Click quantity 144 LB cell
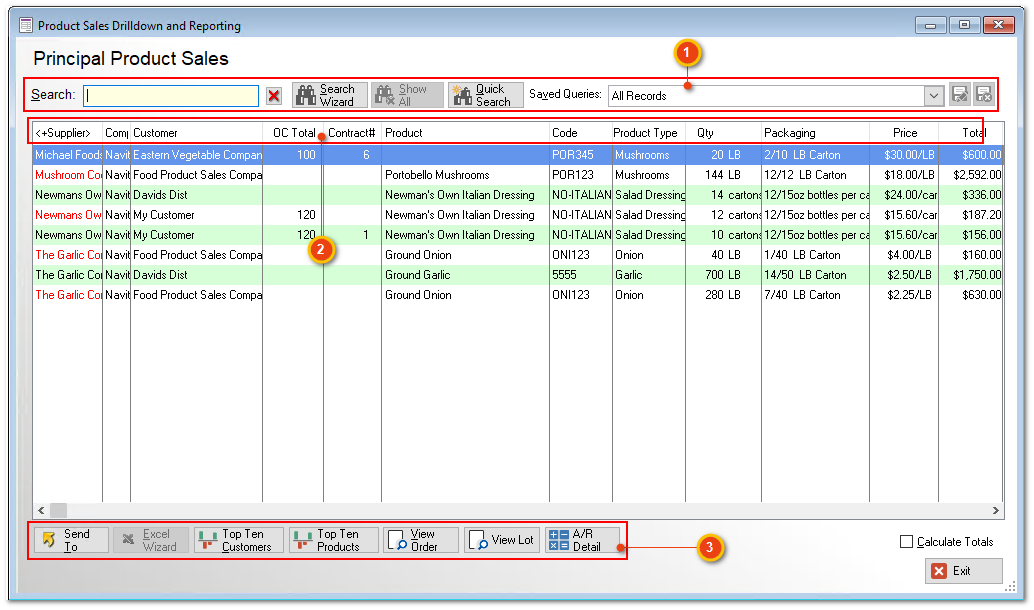 click(723, 175)
